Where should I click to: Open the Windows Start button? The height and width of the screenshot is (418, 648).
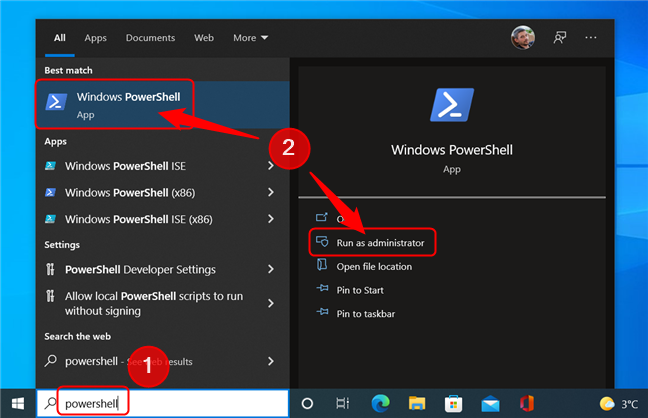point(18,404)
